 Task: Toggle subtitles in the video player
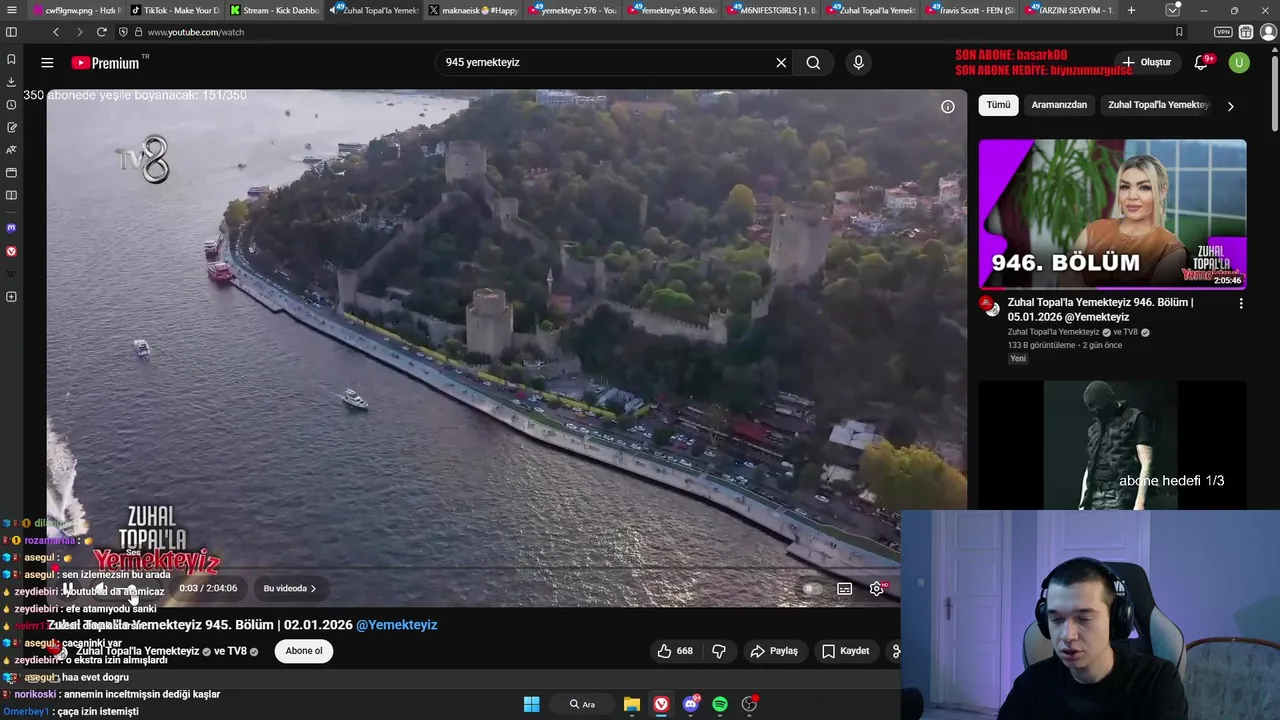coord(845,589)
